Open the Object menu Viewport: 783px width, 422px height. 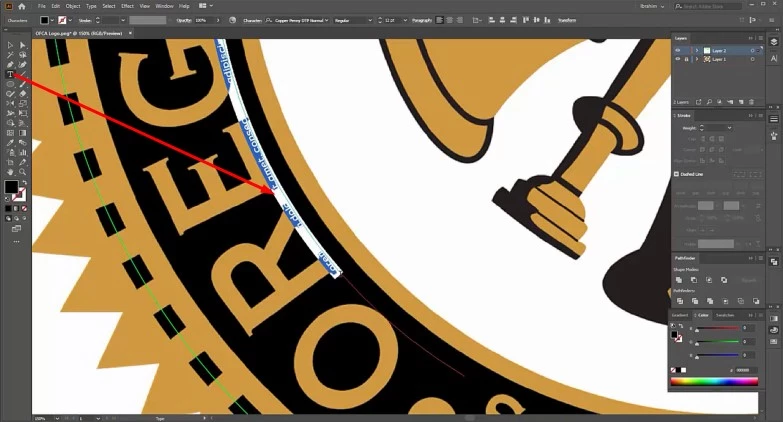73,6
